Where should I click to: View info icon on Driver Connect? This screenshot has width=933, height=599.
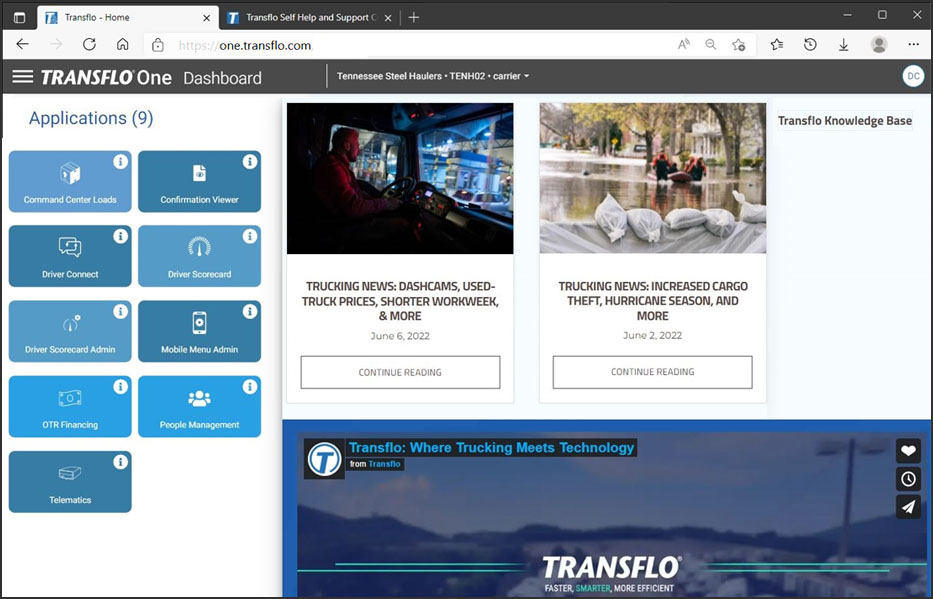[120, 236]
